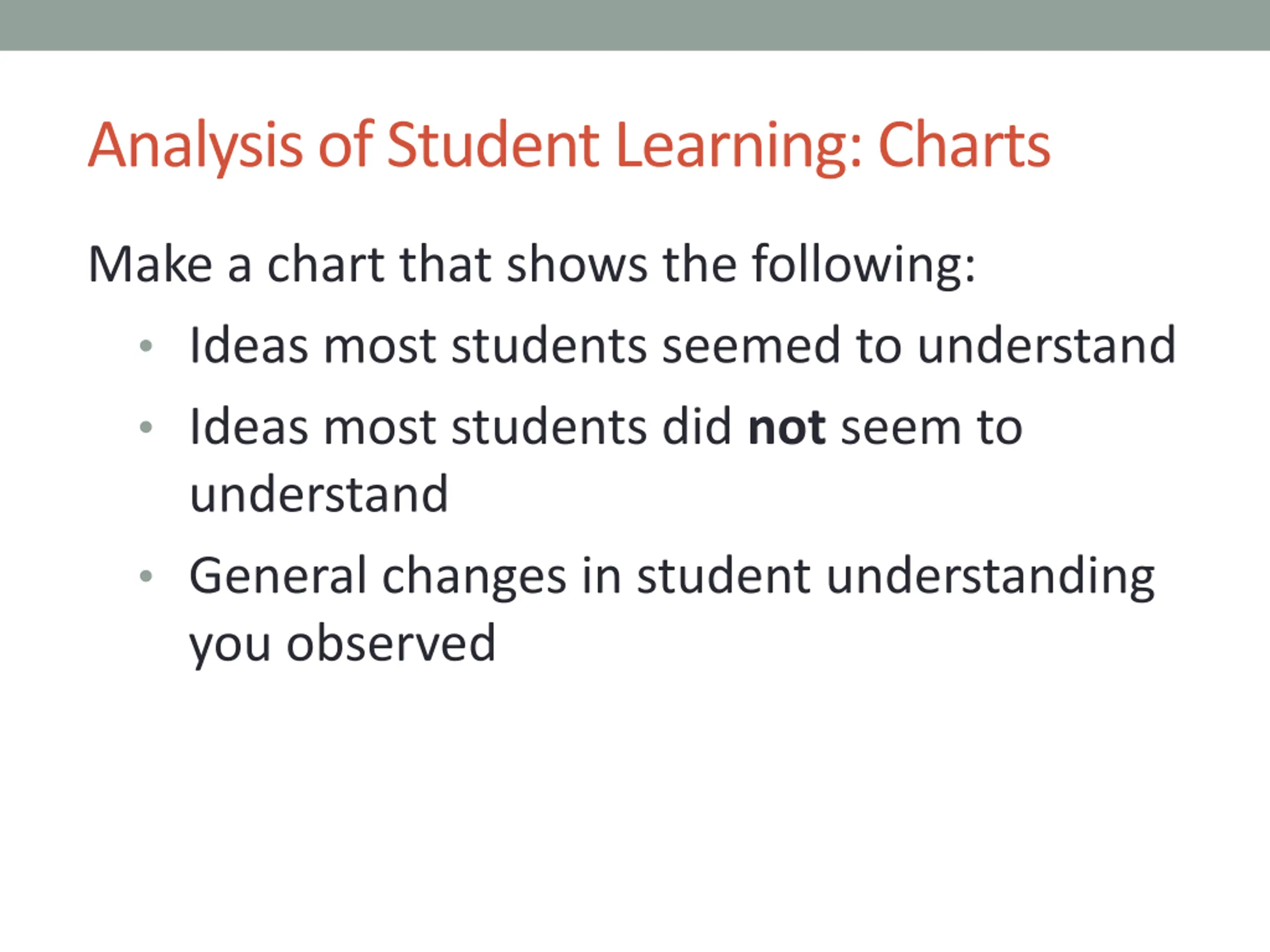Select the line "Make a chart that shows the following:"

click(532, 265)
